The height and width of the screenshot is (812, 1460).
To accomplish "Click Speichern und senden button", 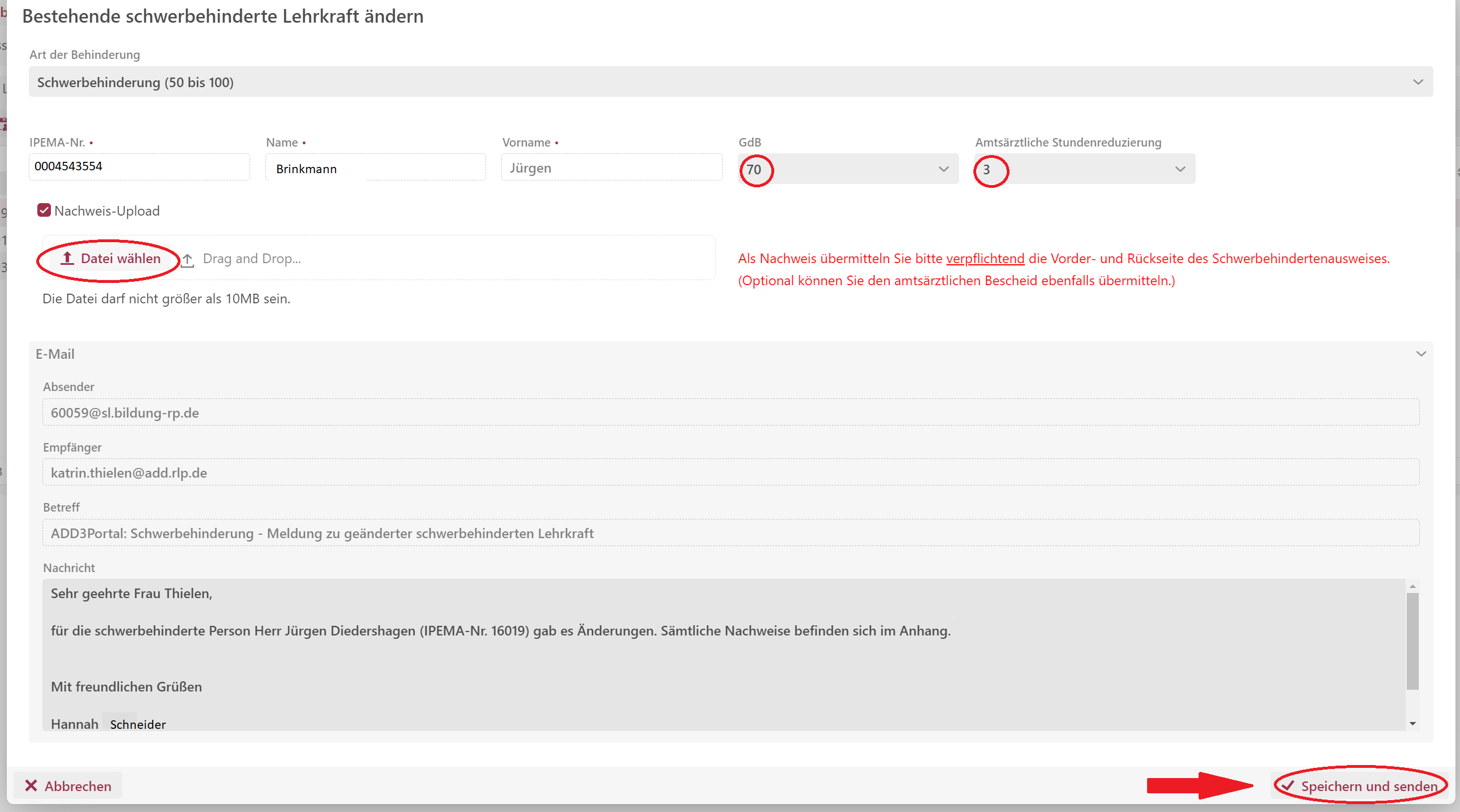I will coord(1360,785).
